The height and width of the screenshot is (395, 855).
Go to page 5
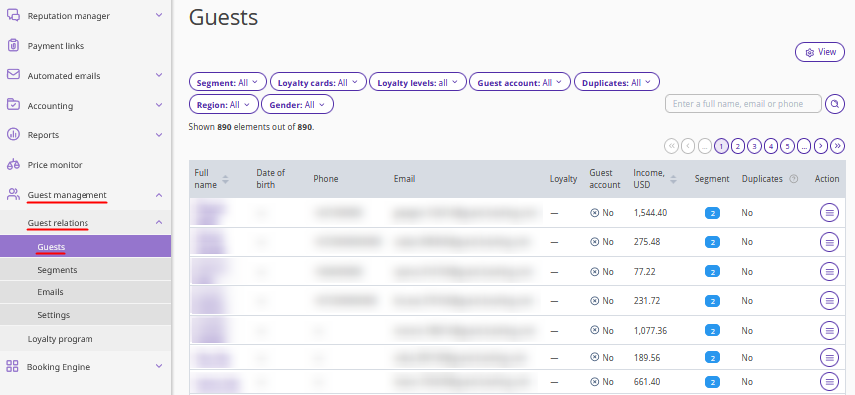787,146
